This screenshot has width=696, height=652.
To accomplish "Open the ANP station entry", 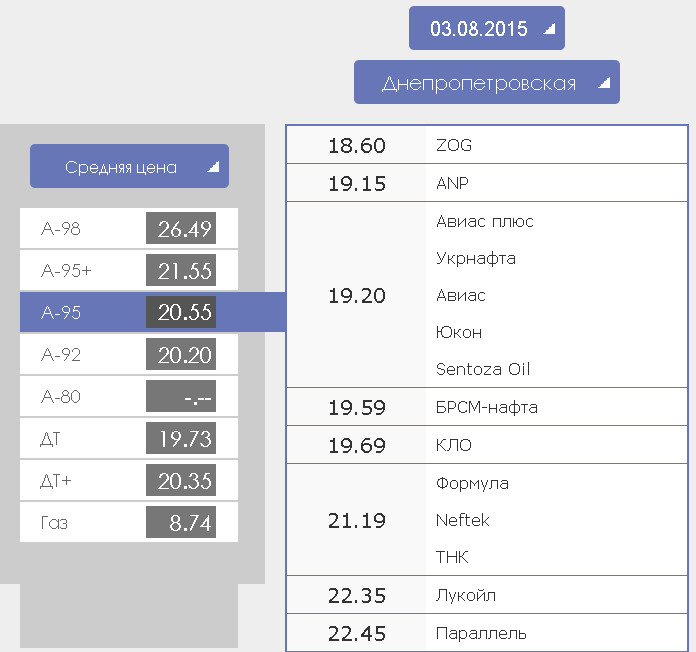I will 487,183.
